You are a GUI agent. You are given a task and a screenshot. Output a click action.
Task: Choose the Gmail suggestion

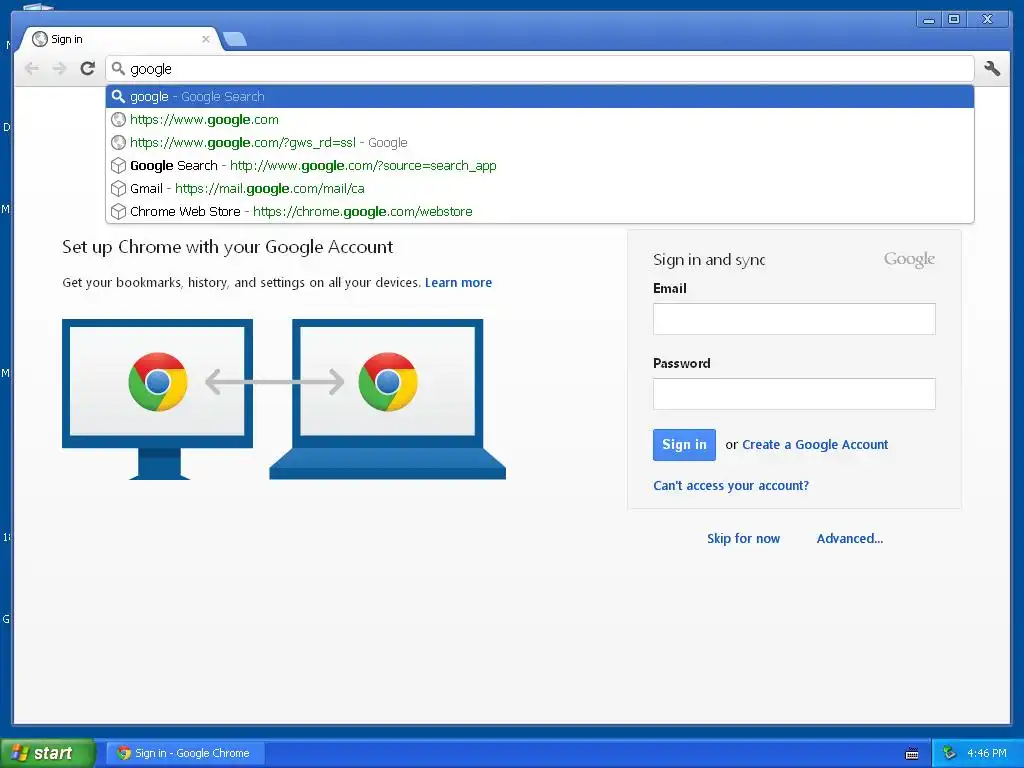[539, 188]
